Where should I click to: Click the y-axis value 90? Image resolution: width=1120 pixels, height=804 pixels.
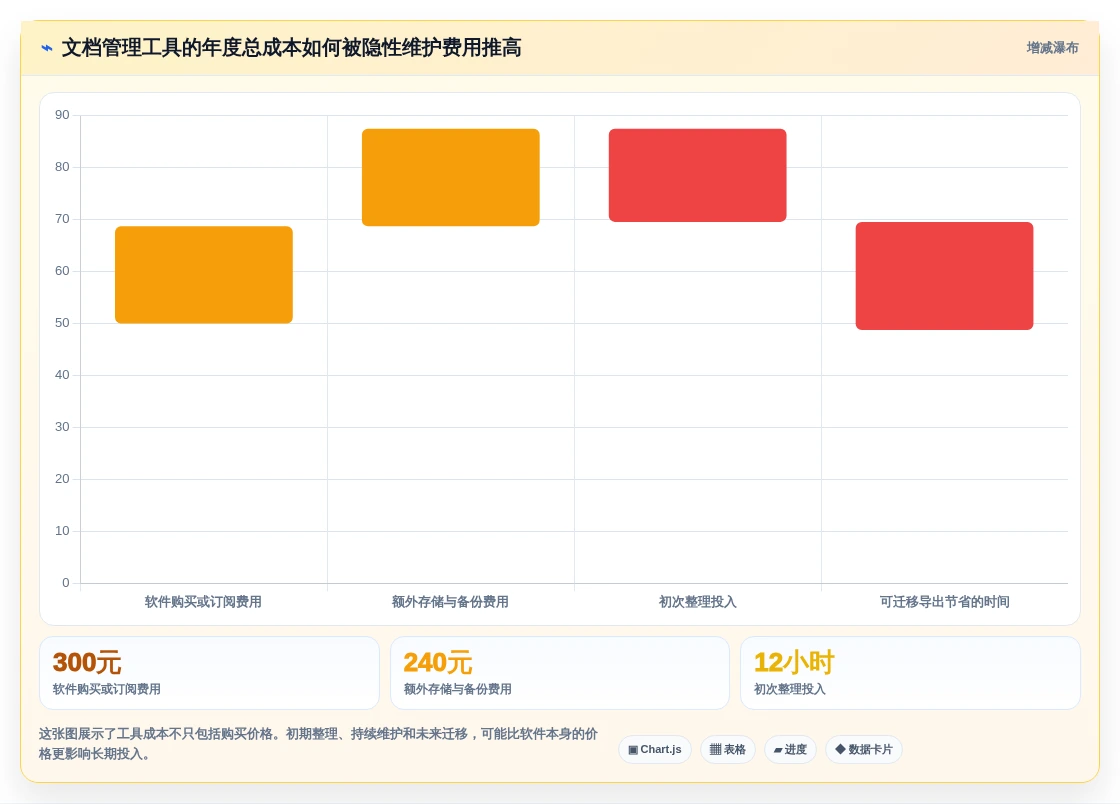pyautogui.click(x=62, y=115)
